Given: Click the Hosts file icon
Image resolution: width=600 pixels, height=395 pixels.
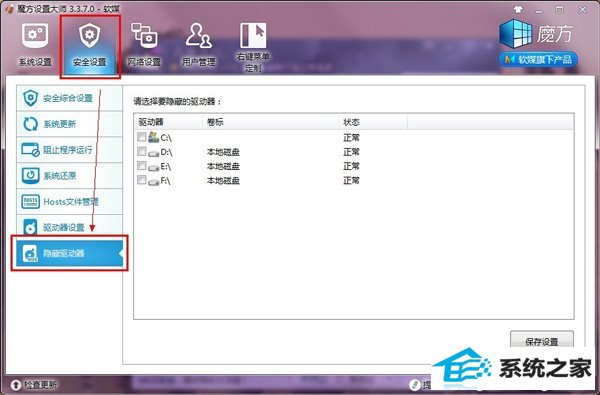Looking at the screenshot, I should 30,201.
